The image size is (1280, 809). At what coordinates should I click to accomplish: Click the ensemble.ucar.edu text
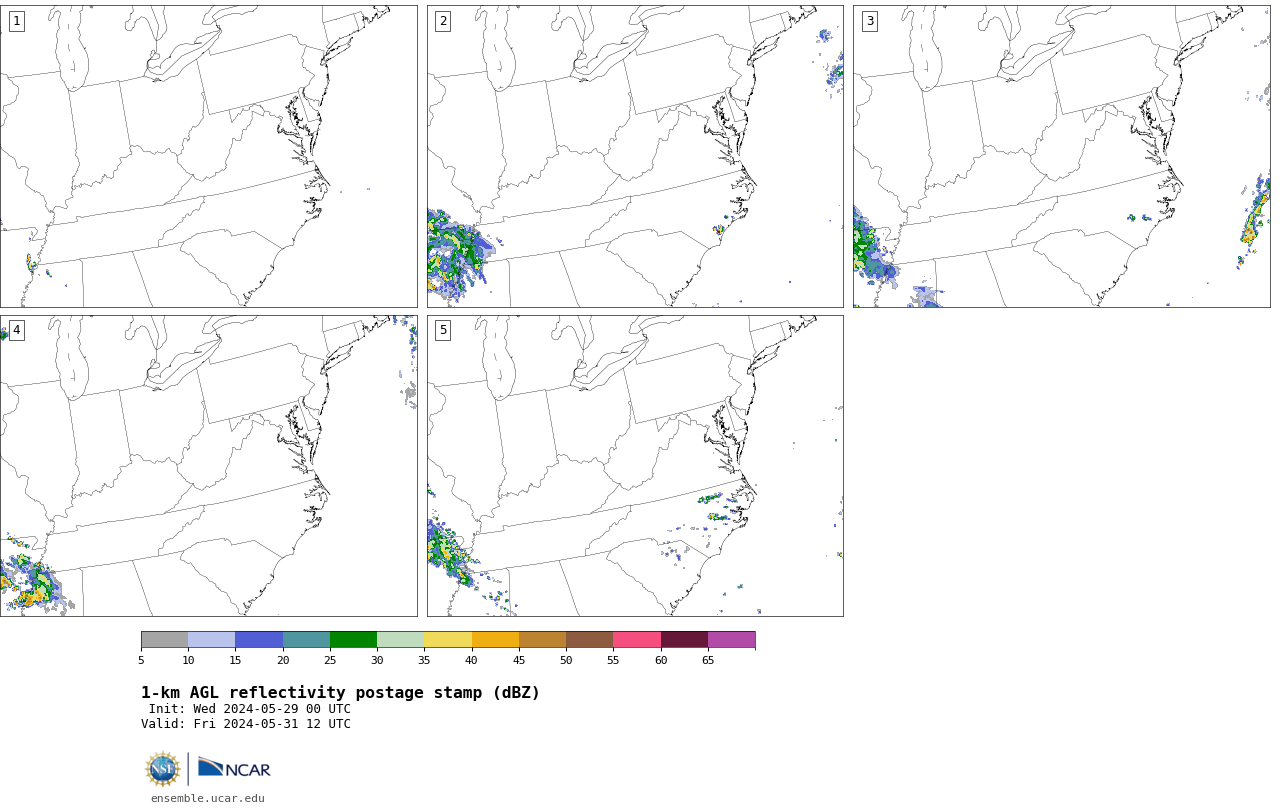[x=208, y=798]
